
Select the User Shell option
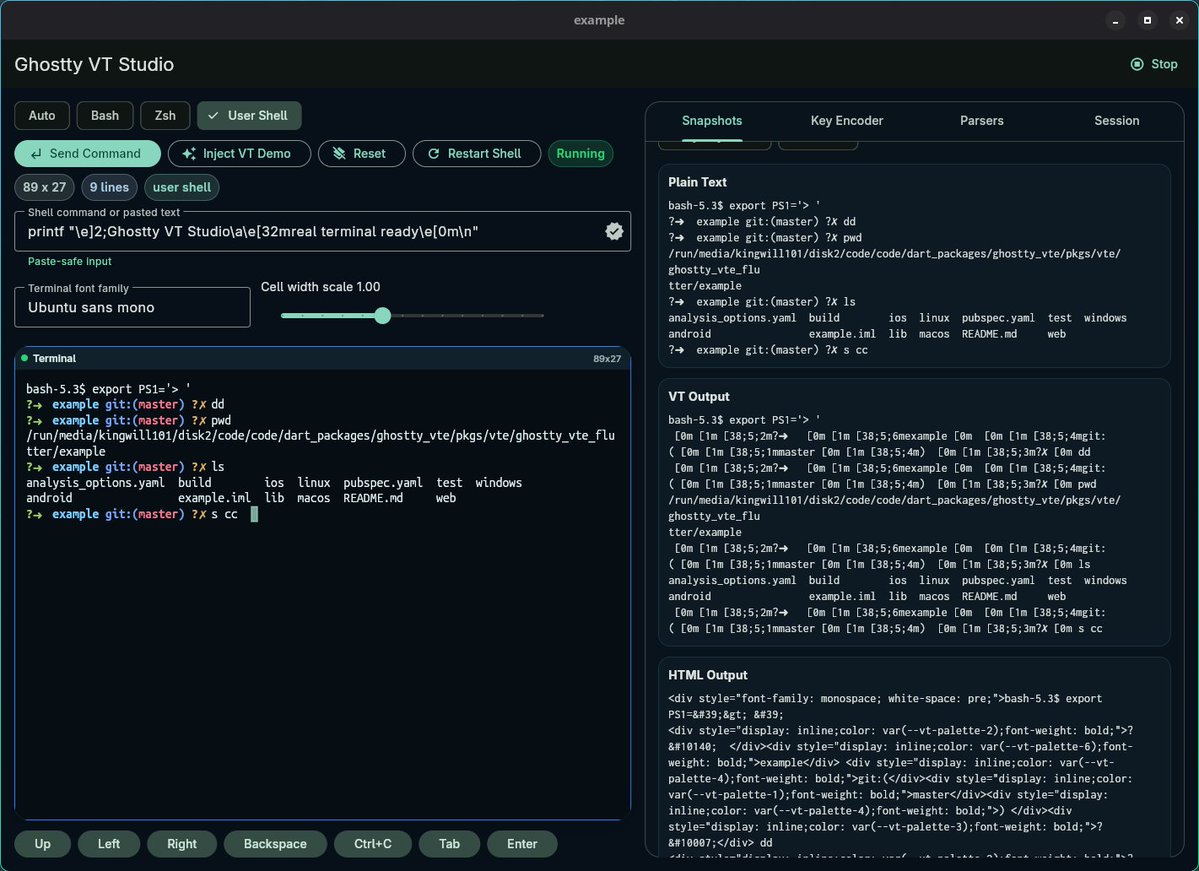249,115
